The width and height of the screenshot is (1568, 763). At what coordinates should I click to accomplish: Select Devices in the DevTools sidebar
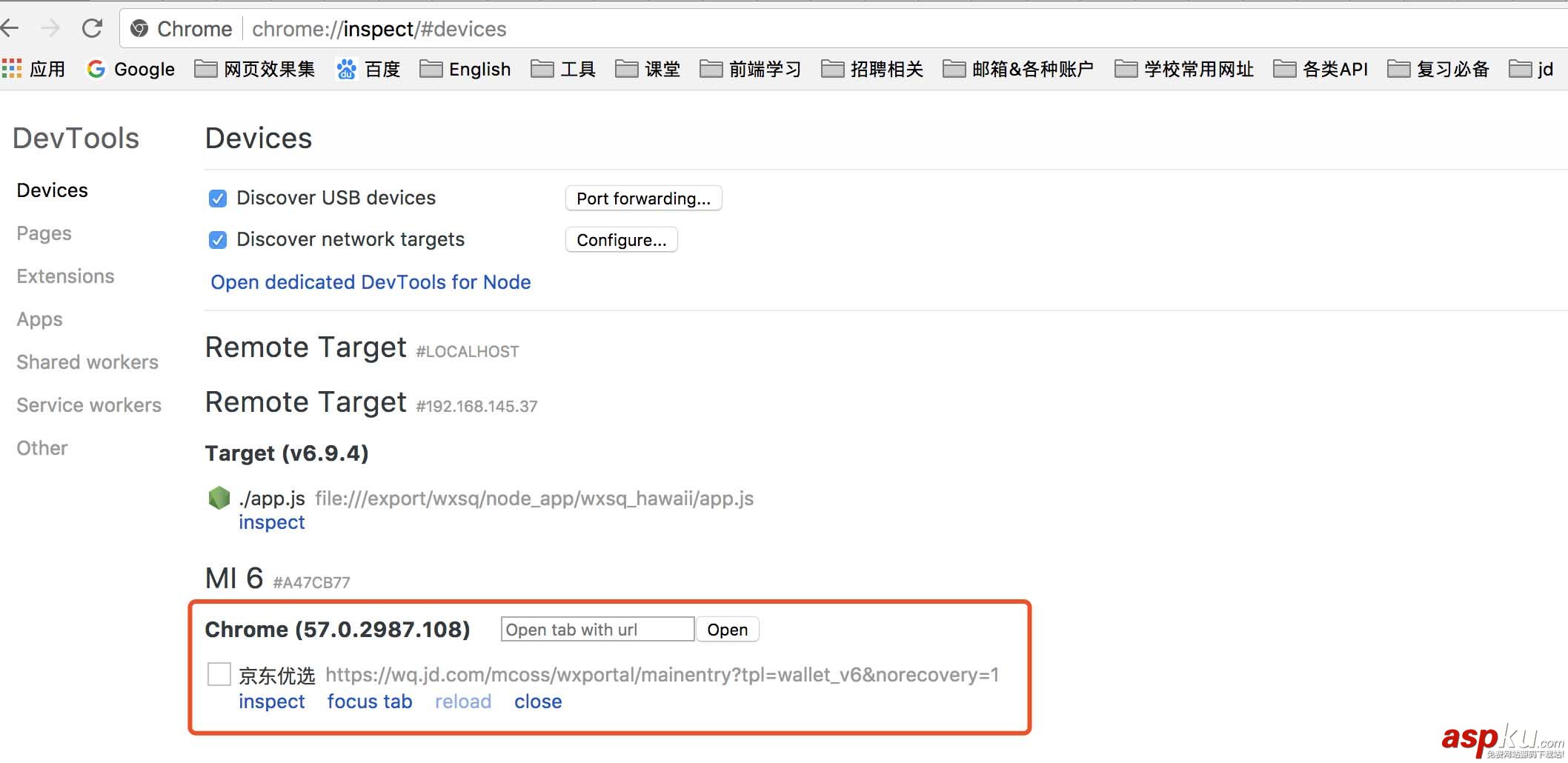[53, 190]
